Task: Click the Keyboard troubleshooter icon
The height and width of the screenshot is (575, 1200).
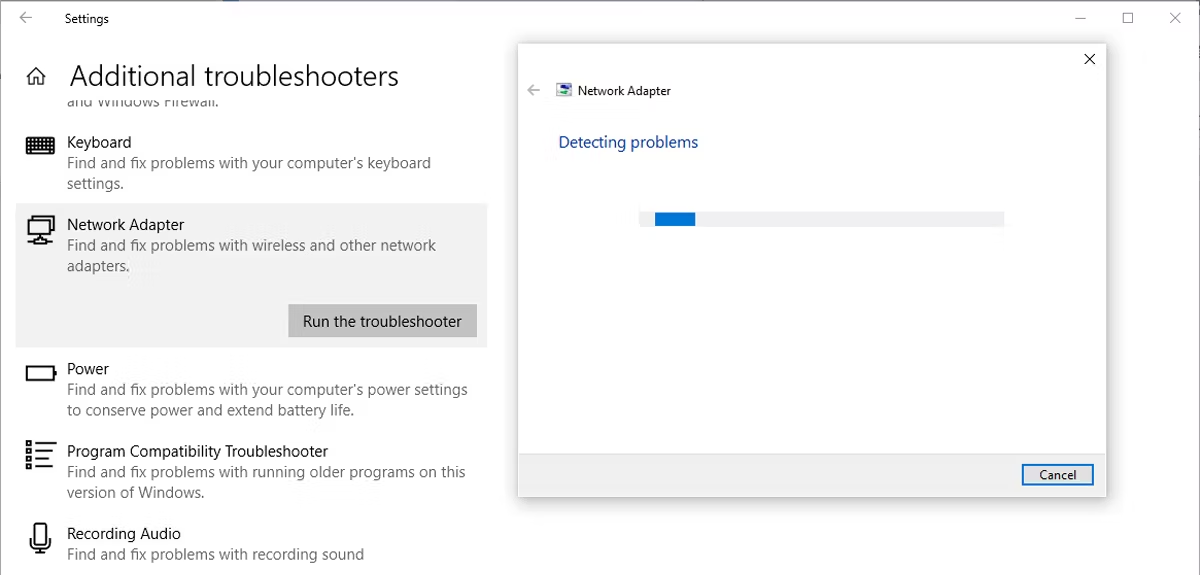Action: pyautogui.click(x=40, y=146)
